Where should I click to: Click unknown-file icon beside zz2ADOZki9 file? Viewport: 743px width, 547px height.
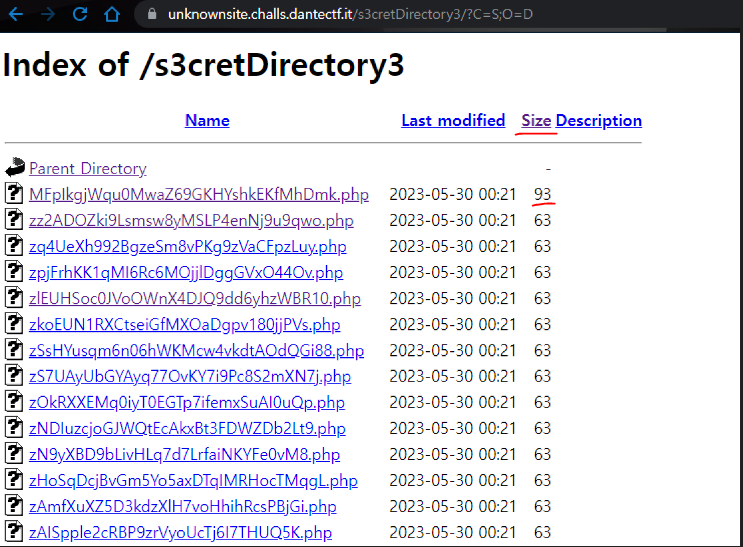click(x=14, y=219)
